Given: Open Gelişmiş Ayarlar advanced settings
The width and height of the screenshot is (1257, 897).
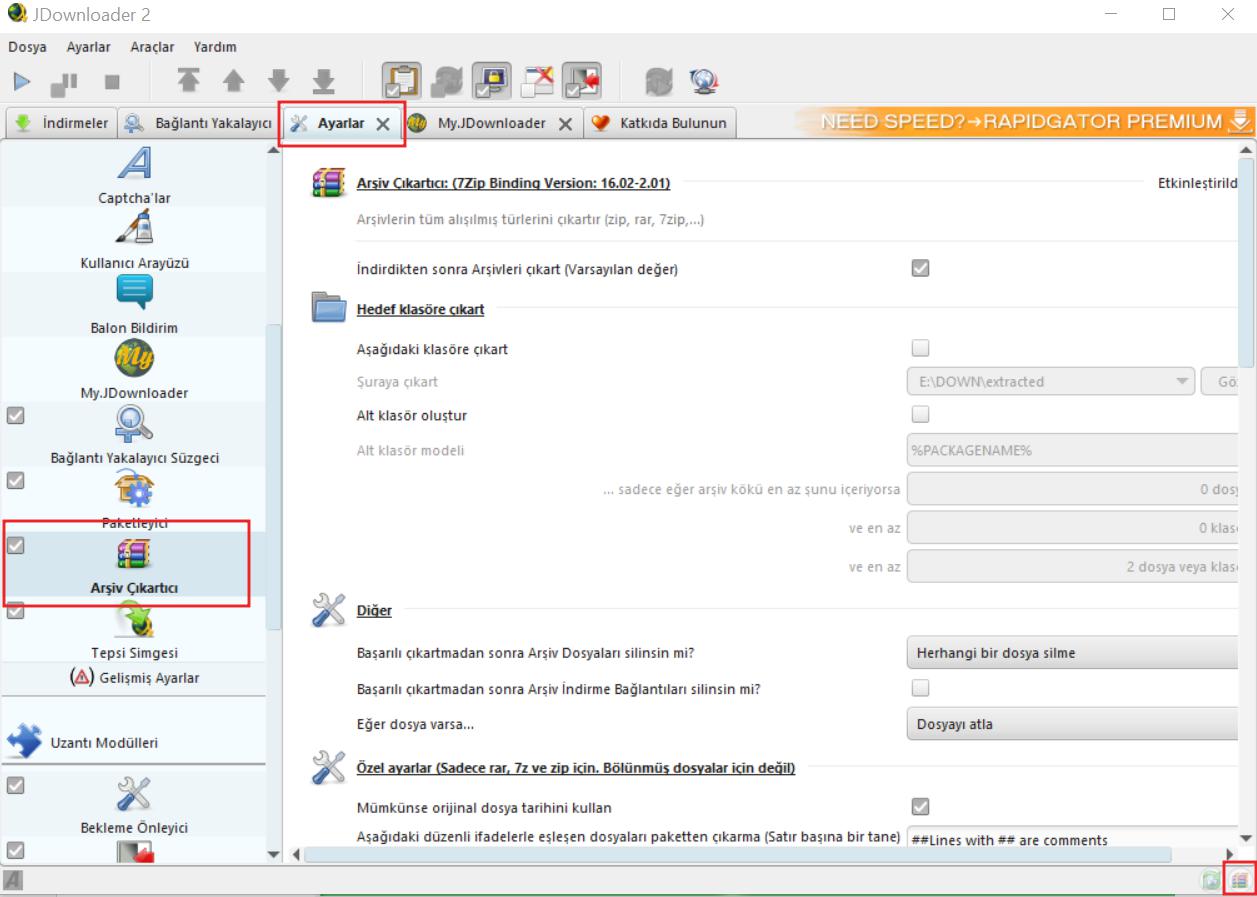Looking at the screenshot, I should click(134, 678).
